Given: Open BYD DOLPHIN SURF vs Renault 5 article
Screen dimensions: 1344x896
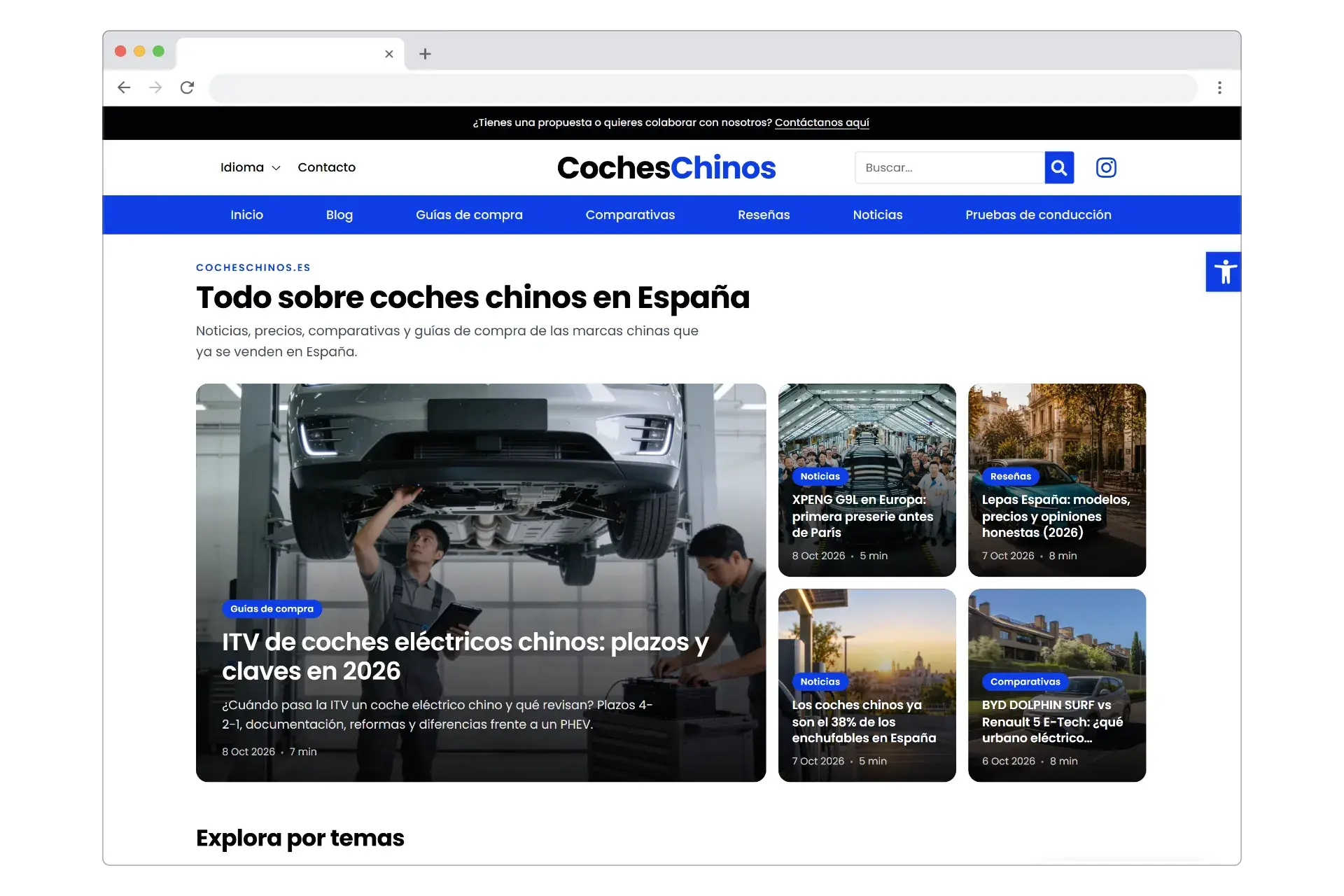Looking at the screenshot, I should 1052,721.
